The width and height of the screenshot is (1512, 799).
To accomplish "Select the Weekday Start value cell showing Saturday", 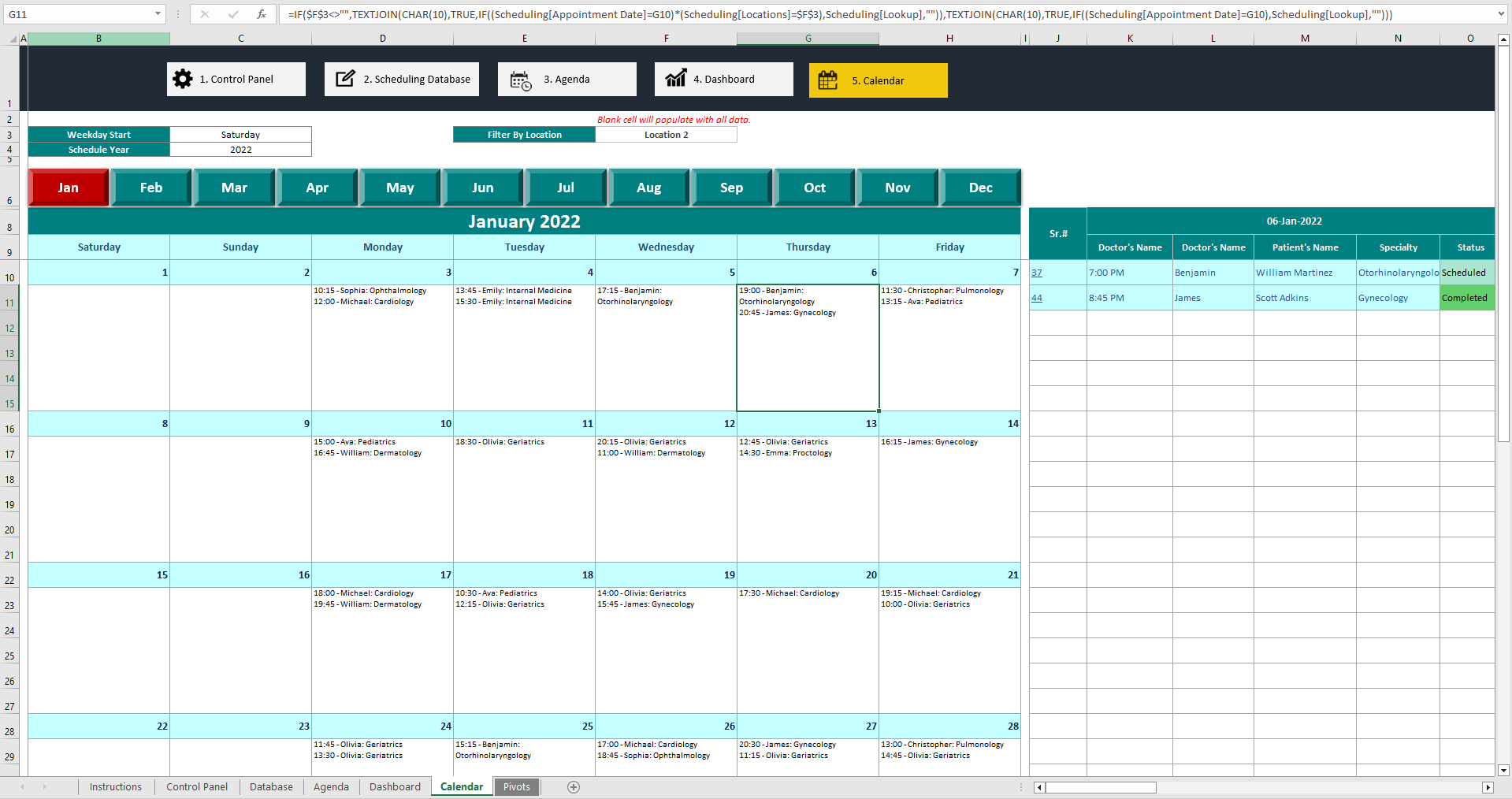I will 240,134.
